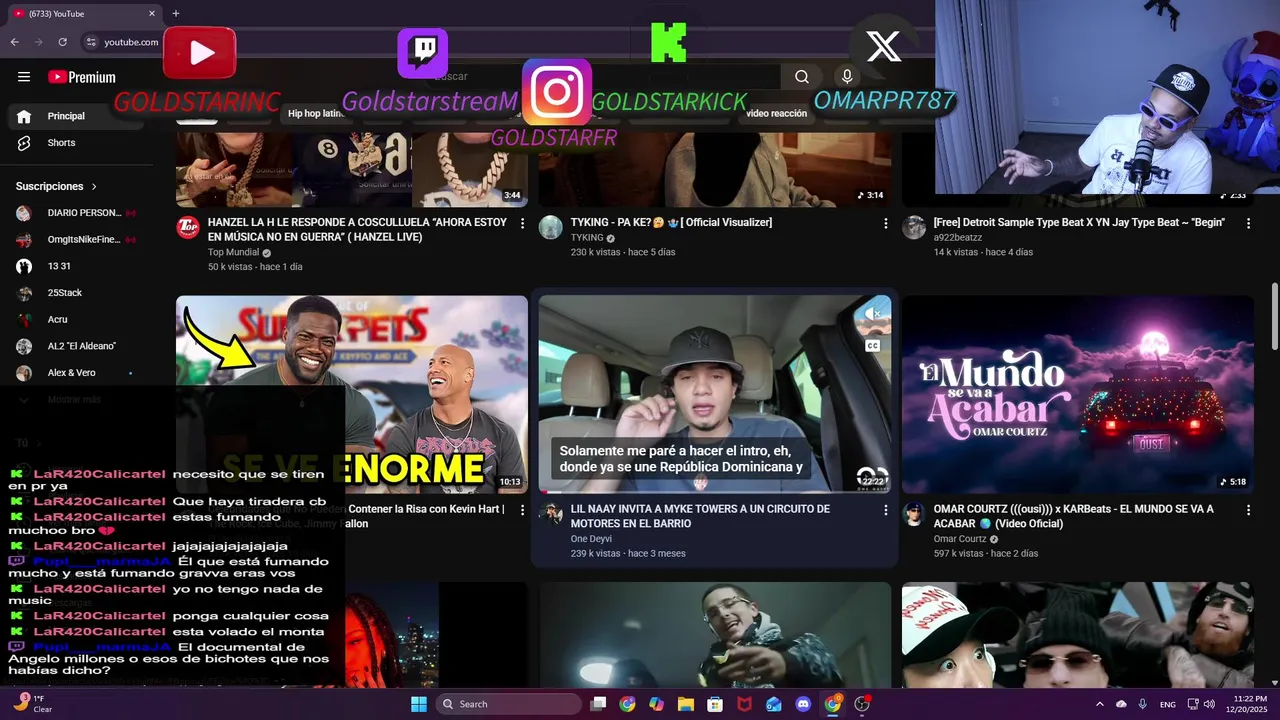The width and height of the screenshot is (1280, 720).
Task: Open LIL NAAY INVITA A MYKE TOWERS title
Action: tap(700, 516)
